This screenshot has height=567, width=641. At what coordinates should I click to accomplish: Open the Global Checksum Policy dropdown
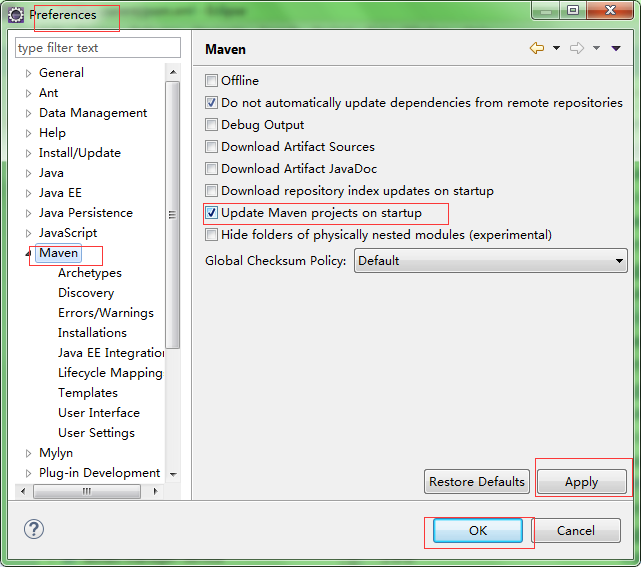click(491, 260)
